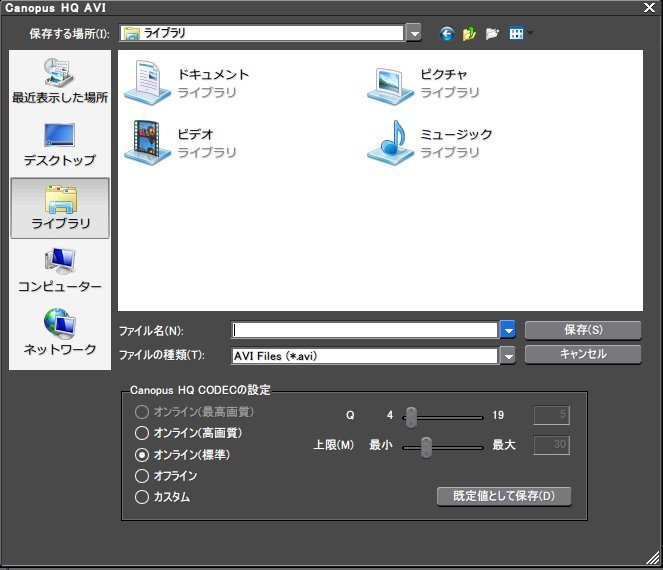Click the Q quality slider handle
The width and height of the screenshot is (663, 570).
point(411,417)
